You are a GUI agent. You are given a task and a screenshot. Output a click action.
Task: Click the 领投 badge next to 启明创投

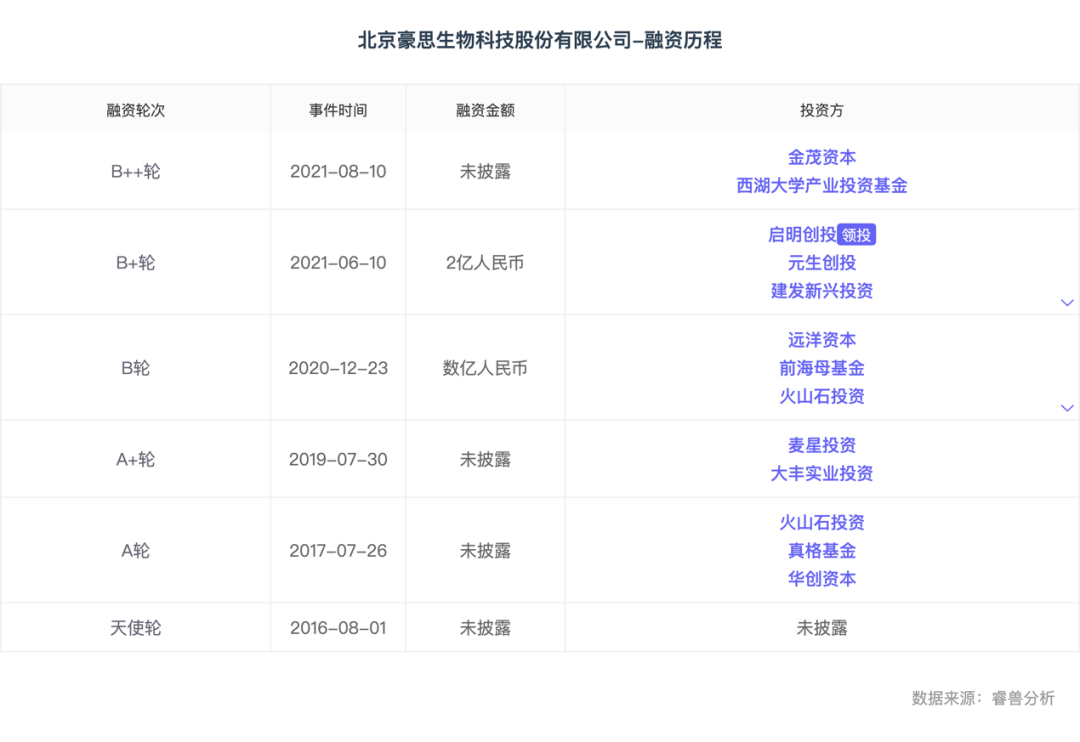point(856,235)
